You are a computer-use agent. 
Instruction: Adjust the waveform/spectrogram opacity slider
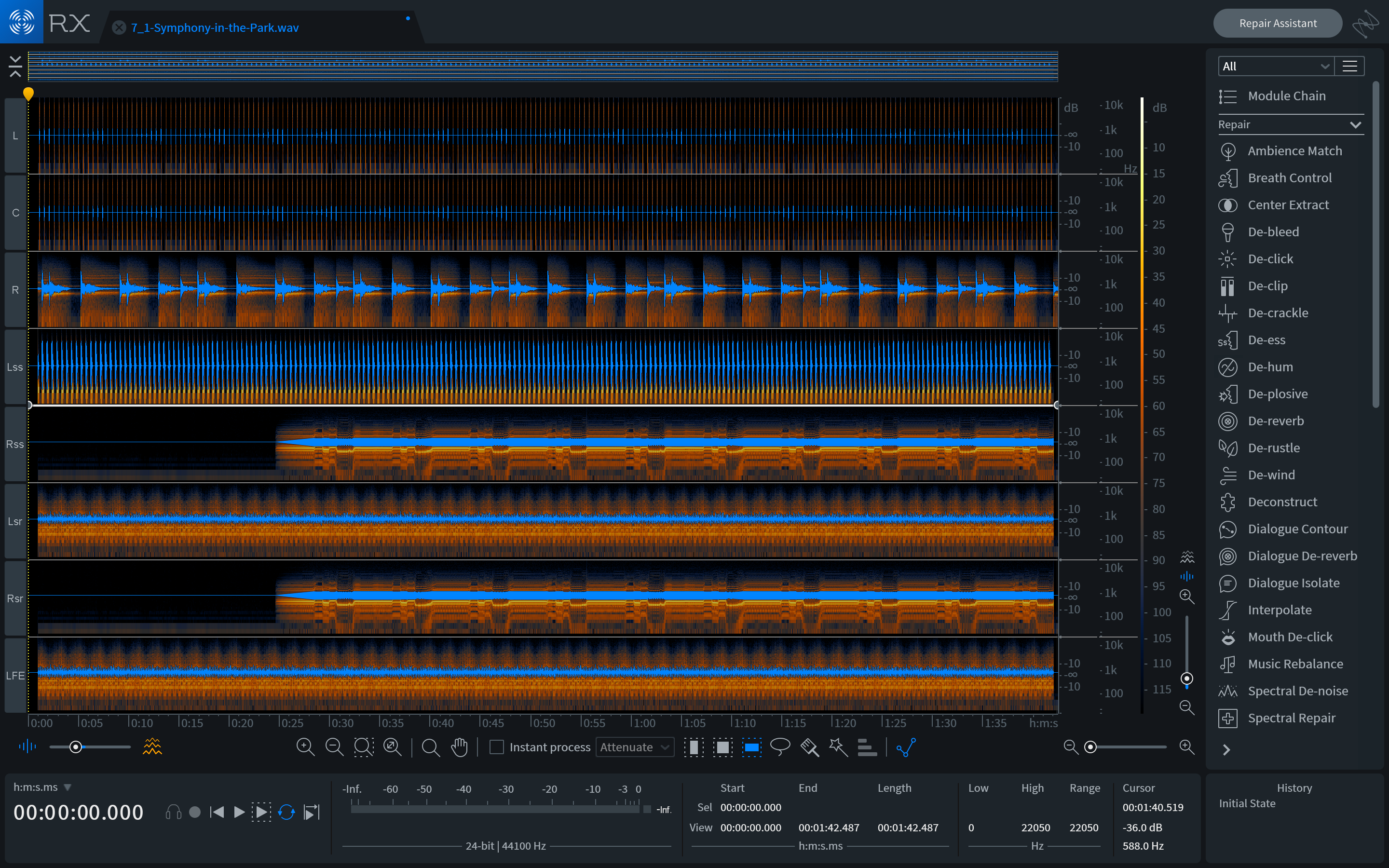point(76,747)
